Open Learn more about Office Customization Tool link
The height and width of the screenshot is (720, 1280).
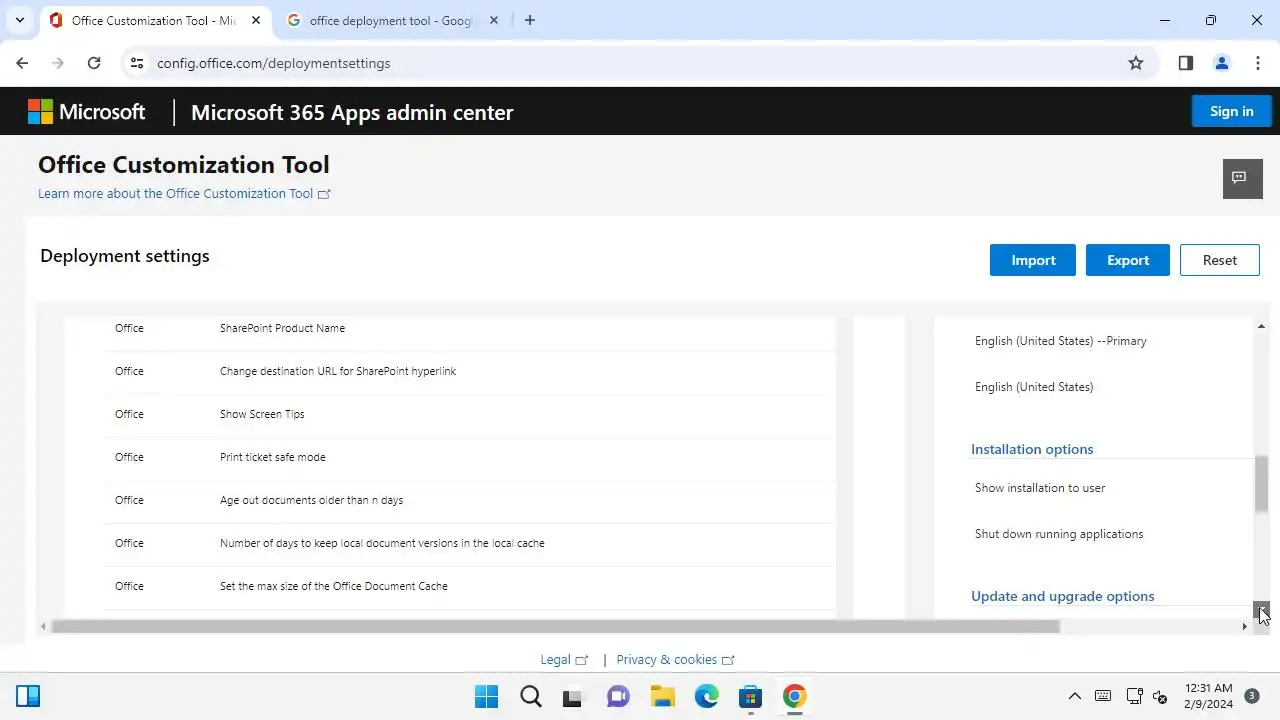click(184, 193)
